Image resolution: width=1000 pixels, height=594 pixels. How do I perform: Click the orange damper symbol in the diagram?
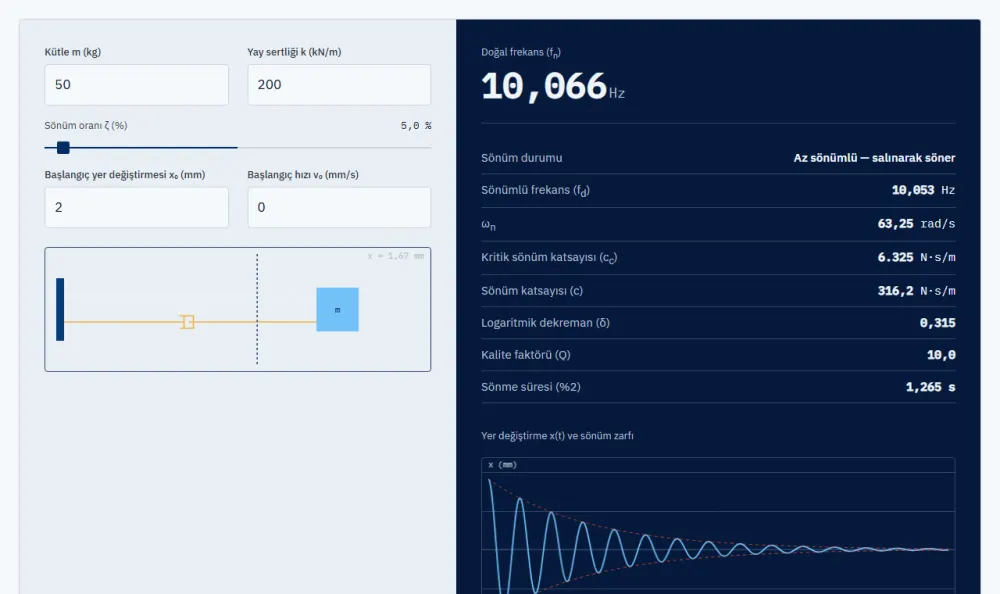pyautogui.click(x=187, y=322)
